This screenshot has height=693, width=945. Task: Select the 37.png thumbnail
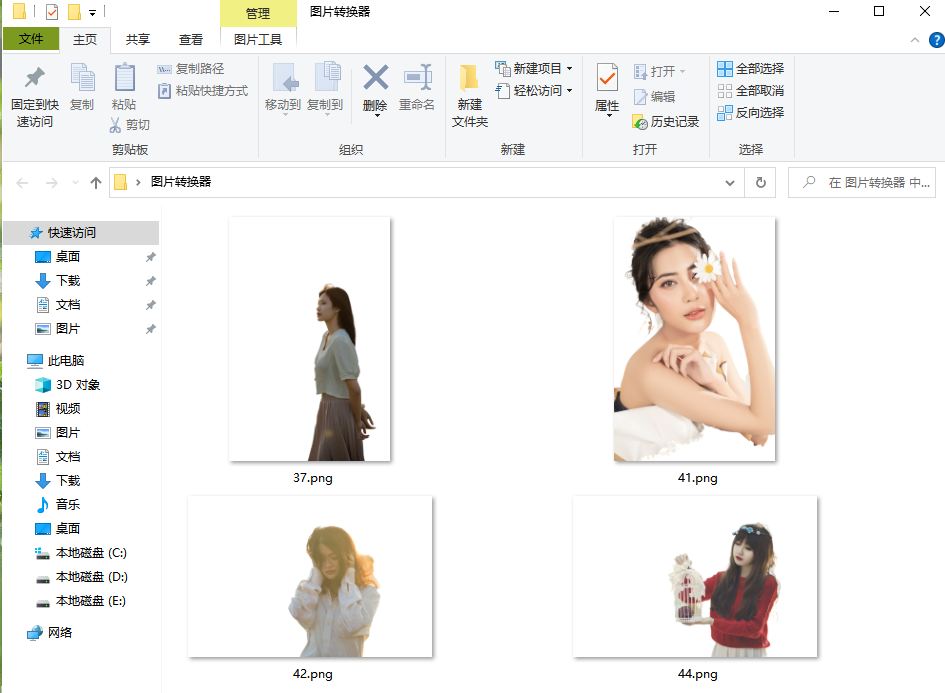click(310, 339)
